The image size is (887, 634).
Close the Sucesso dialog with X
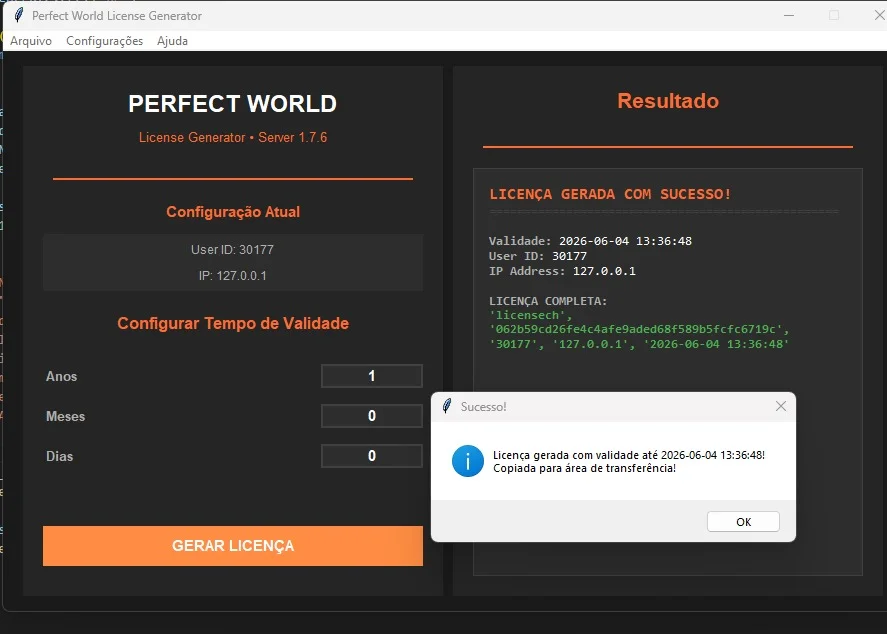pyautogui.click(x=781, y=406)
